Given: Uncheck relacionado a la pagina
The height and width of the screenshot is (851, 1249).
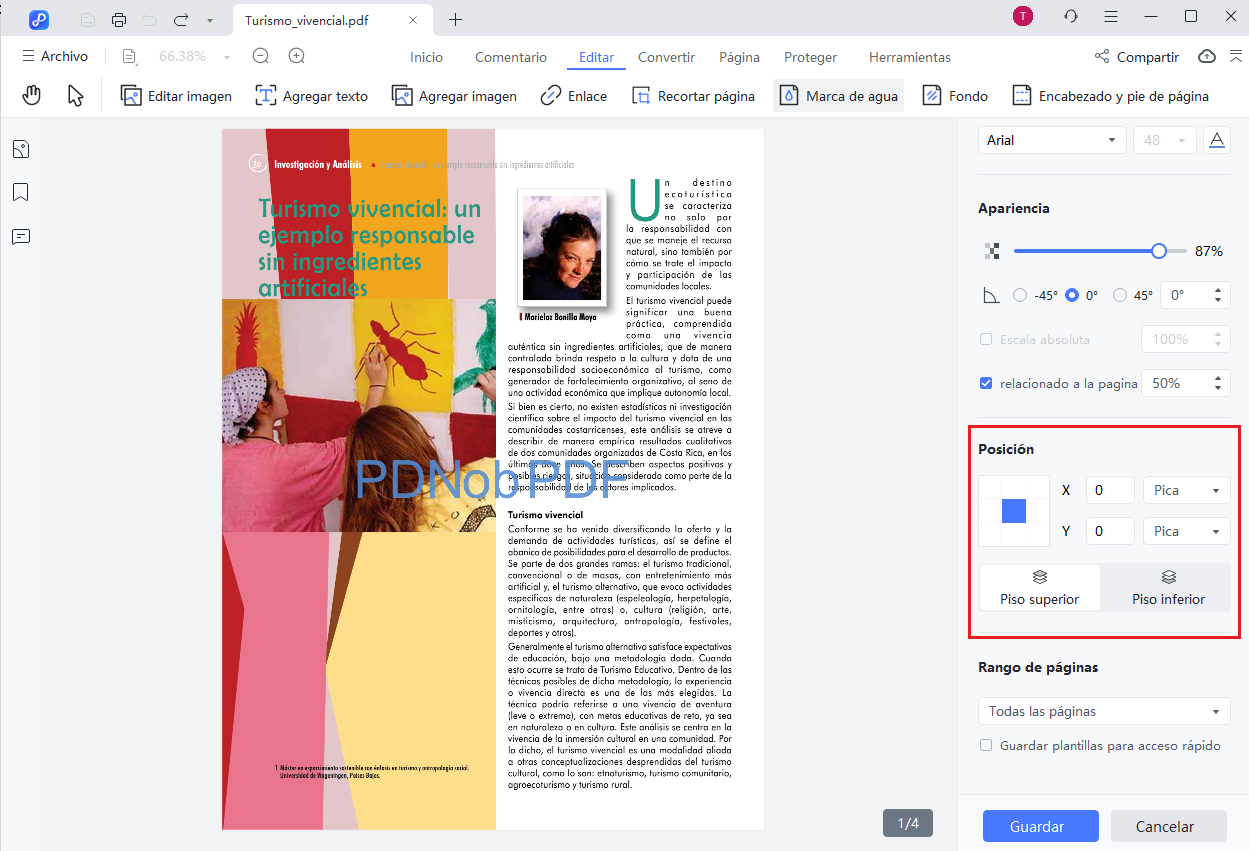Looking at the screenshot, I should pyautogui.click(x=985, y=382).
